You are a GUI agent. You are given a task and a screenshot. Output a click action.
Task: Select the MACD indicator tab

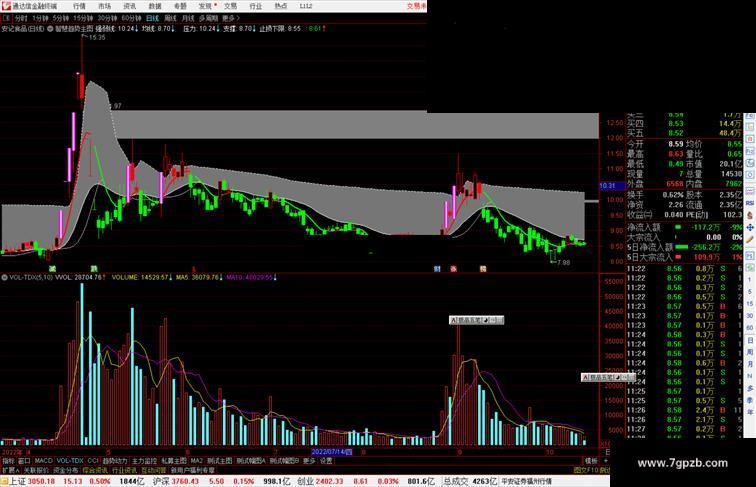(x=43, y=461)
